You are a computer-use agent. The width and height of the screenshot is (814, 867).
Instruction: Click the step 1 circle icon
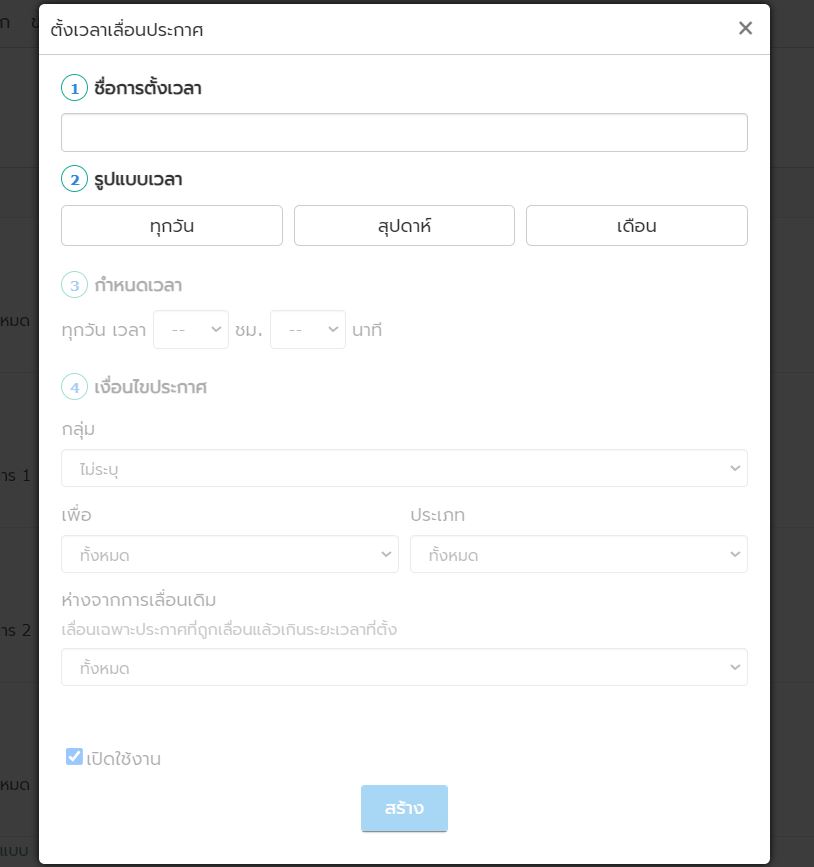click(x=74, y=88)
